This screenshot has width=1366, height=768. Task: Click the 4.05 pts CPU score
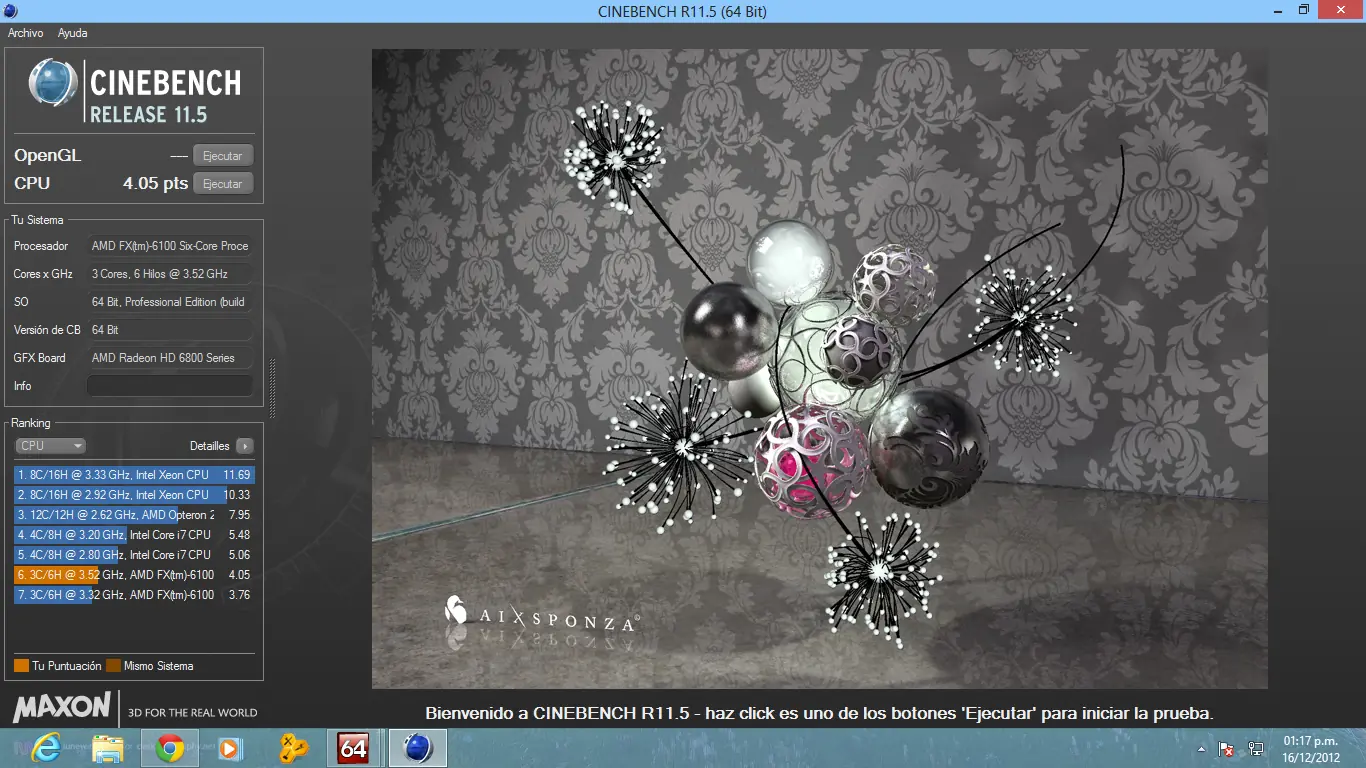pyautogui.click(x=155, y=184)
